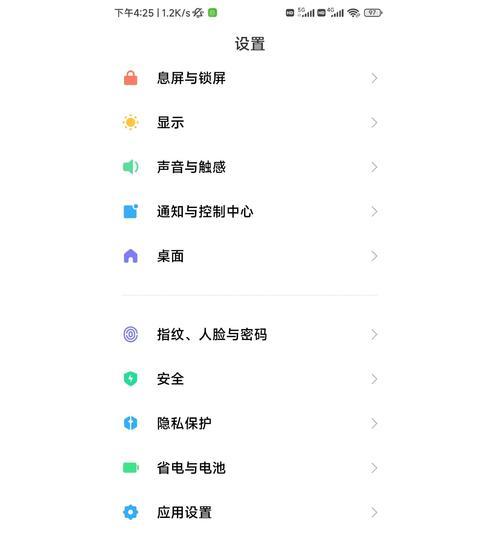Tap the blue notification icon for 通知与控制中心
Screen dimensions: 500x533
[x=131, y=211]
